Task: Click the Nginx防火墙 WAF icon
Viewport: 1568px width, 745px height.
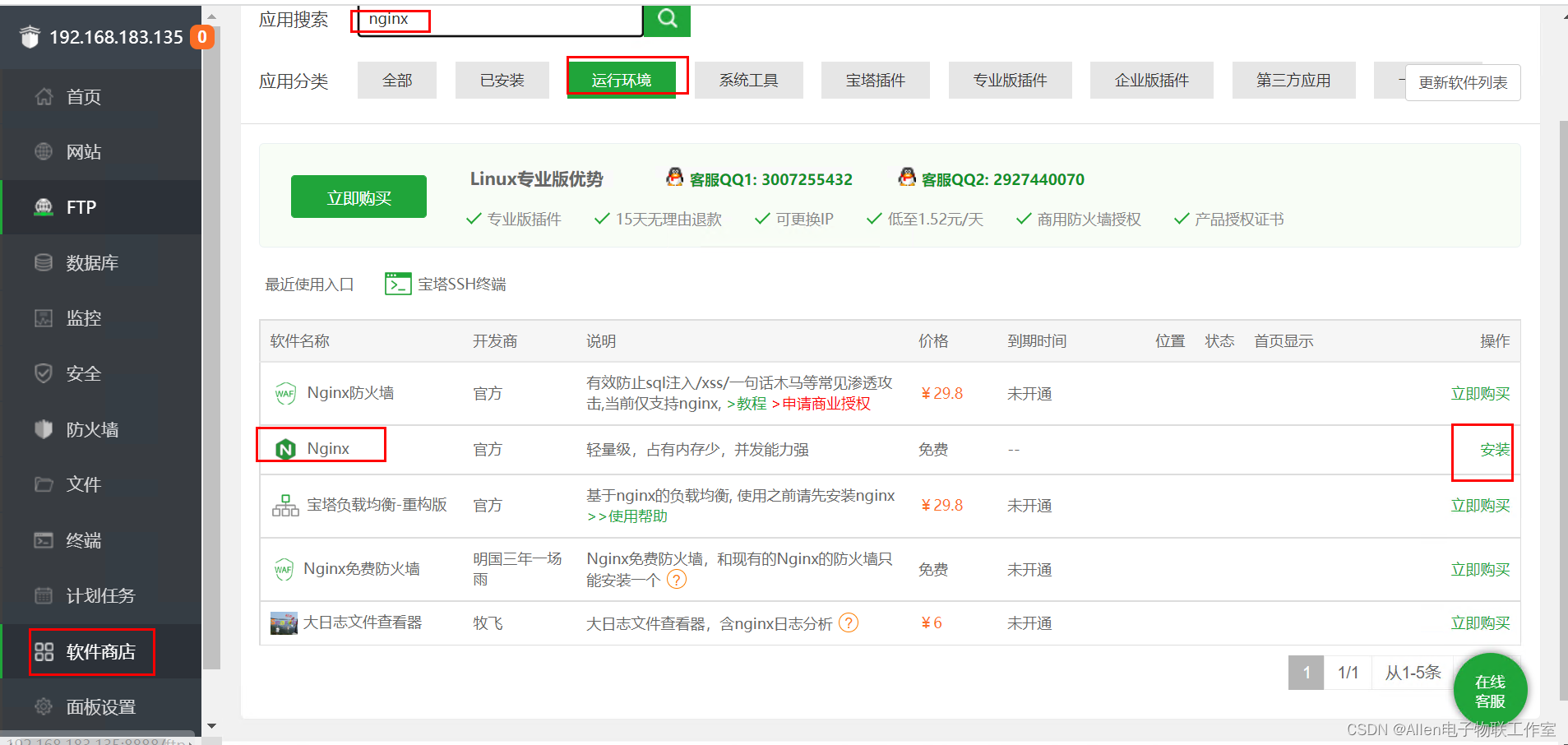Action: pyautogui.click(x=285, y=393)
